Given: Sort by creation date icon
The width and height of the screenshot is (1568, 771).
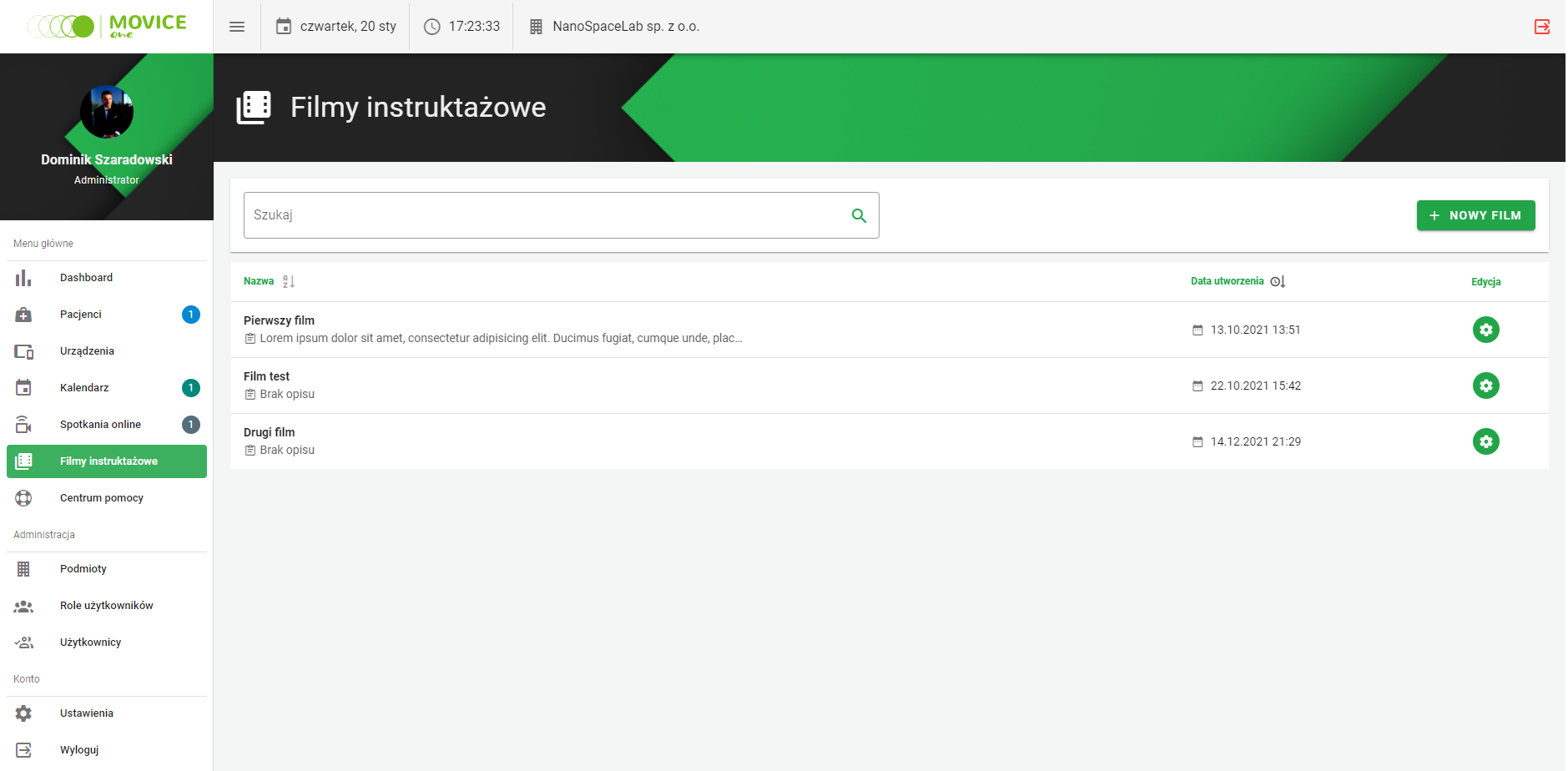Looking at the screenshot, I should coord(1278,282).
